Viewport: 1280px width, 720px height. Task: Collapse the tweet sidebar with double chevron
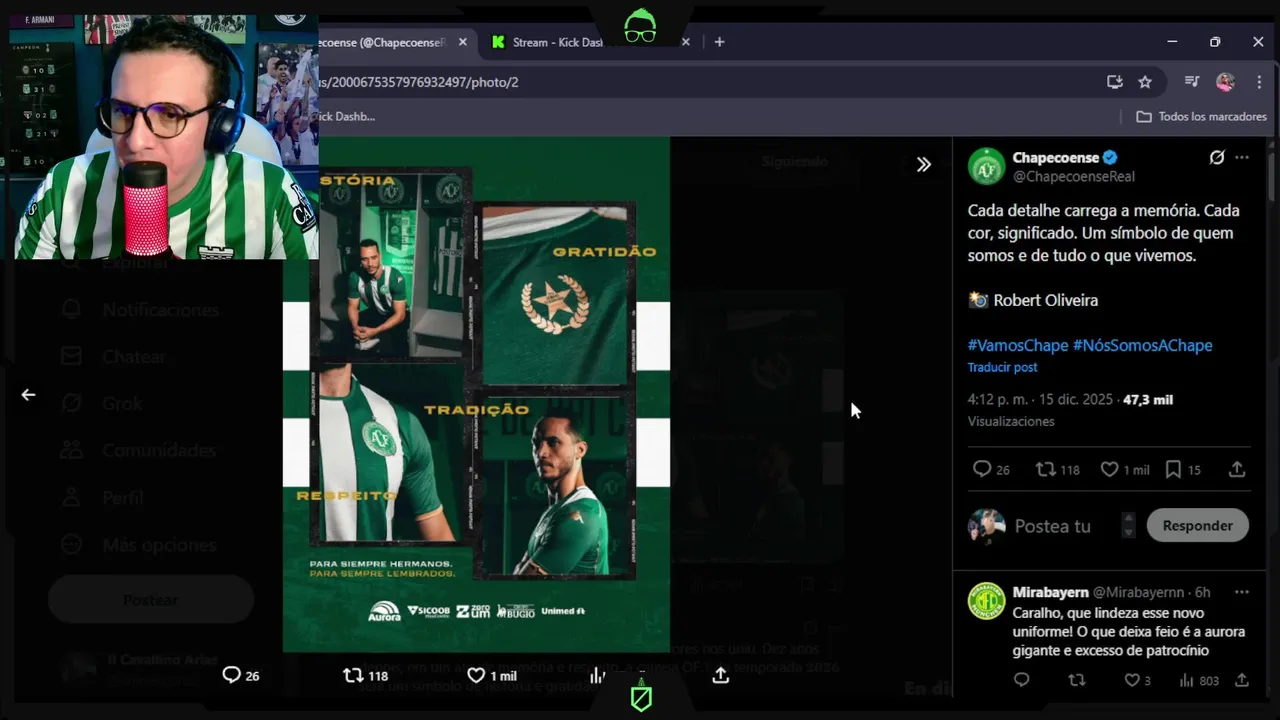click(923, 164)
